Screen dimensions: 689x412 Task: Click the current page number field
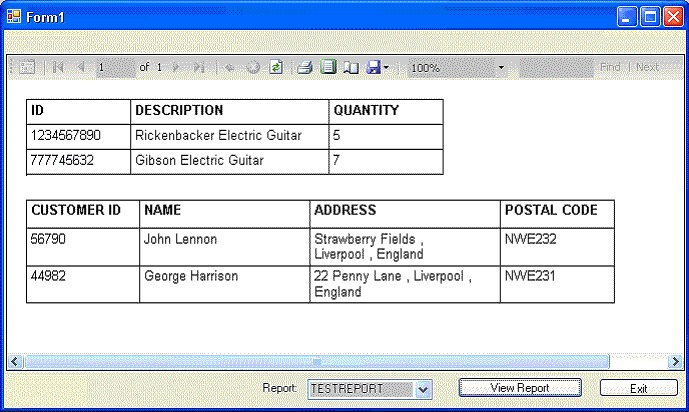pos(115,67)
